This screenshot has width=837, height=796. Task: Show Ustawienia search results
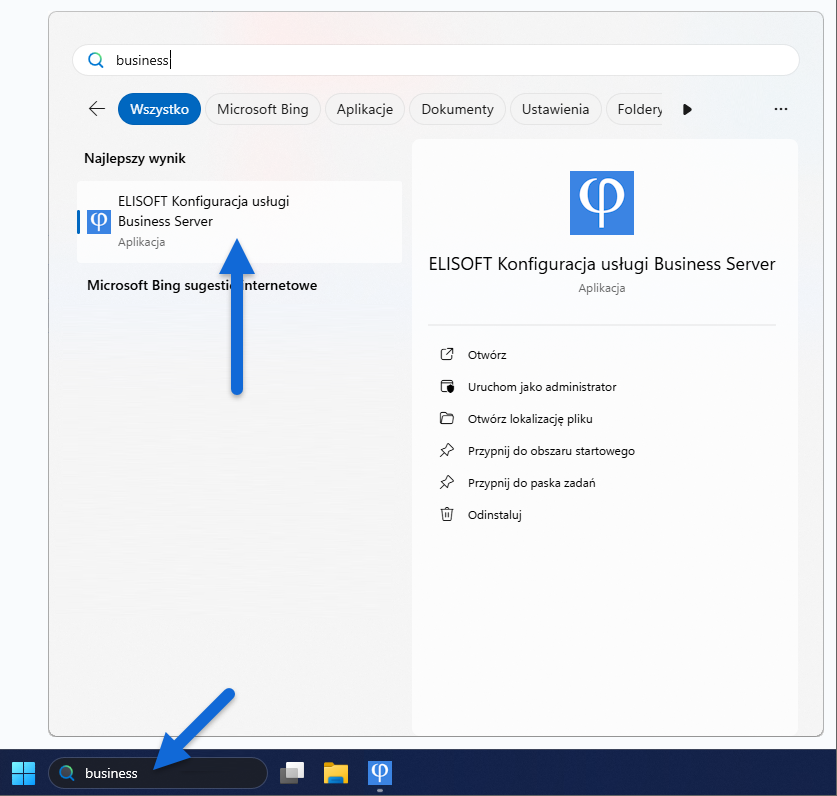coord(555,109)
